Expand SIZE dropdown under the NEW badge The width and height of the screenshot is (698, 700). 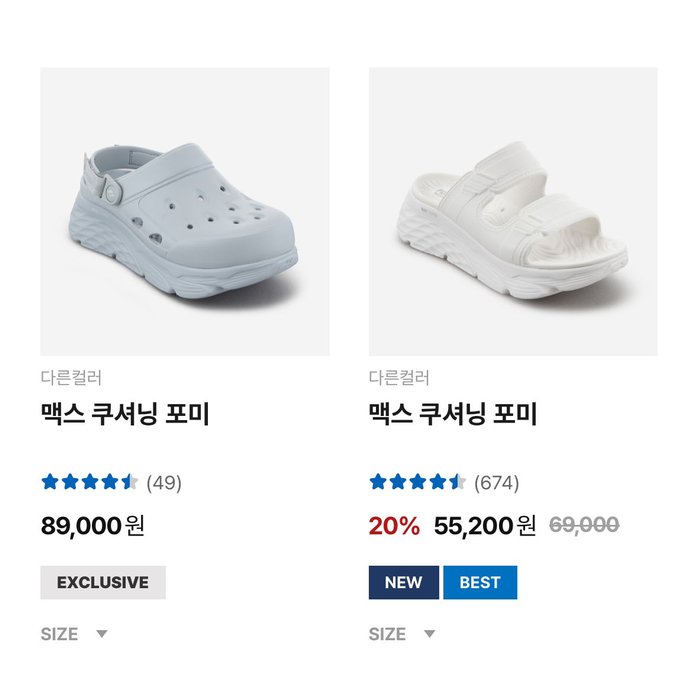coord(402,634)
